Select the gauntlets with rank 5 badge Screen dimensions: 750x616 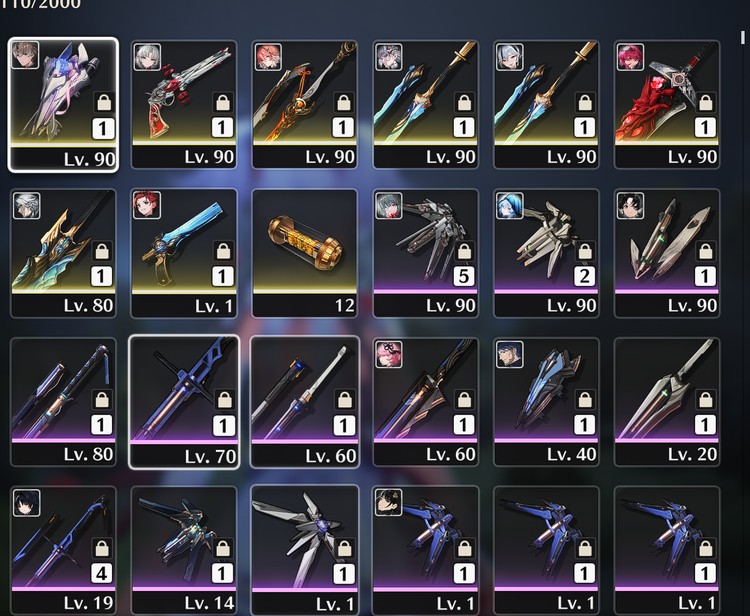pos(426,253)
